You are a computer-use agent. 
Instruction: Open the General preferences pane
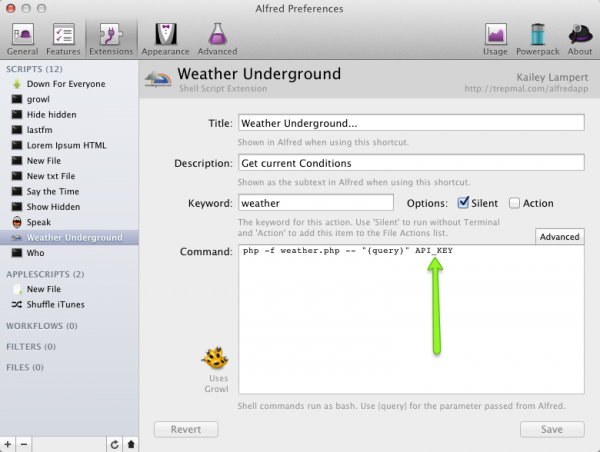[23, 39]
